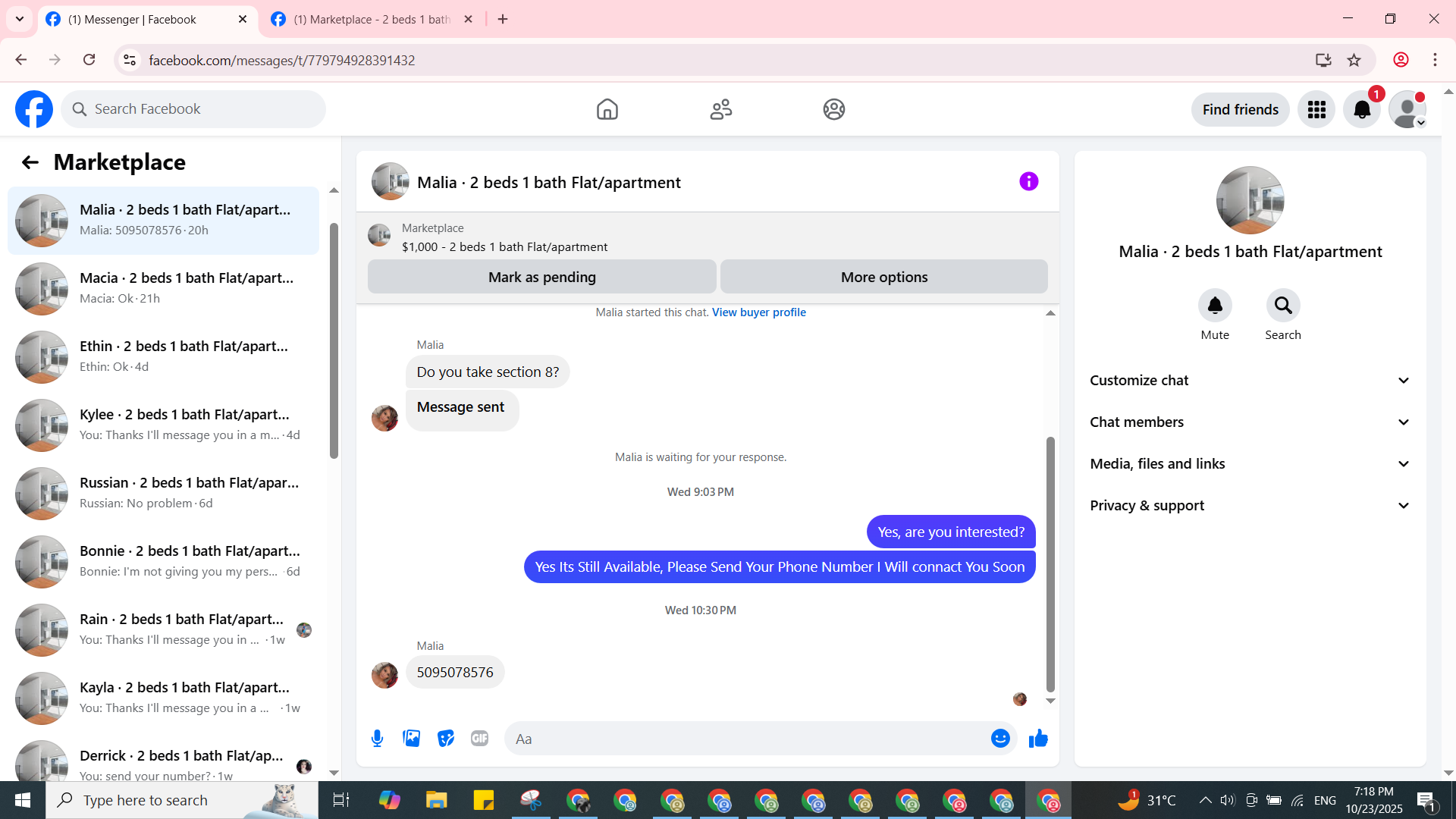This screenshot has width=1456, height=819.
Task: Open conversation information purple icon
Action: point(1028,182)
